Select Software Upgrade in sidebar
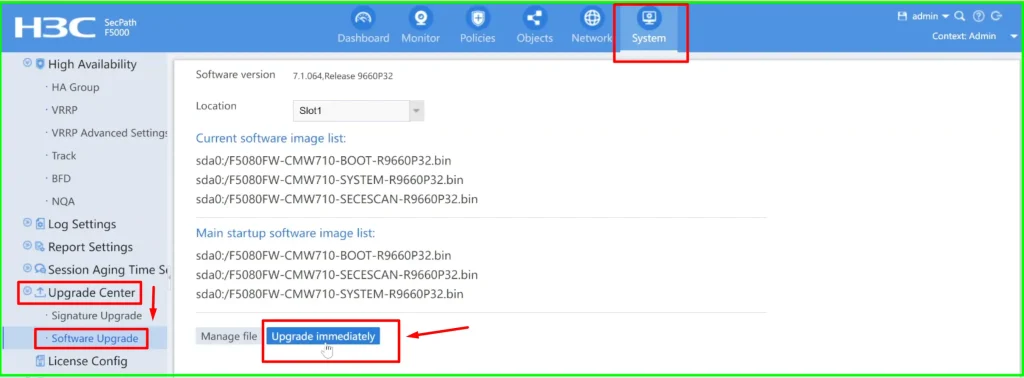Image resolution: width=1024 pixels, height=378 pixels. (x=95, y=338)
